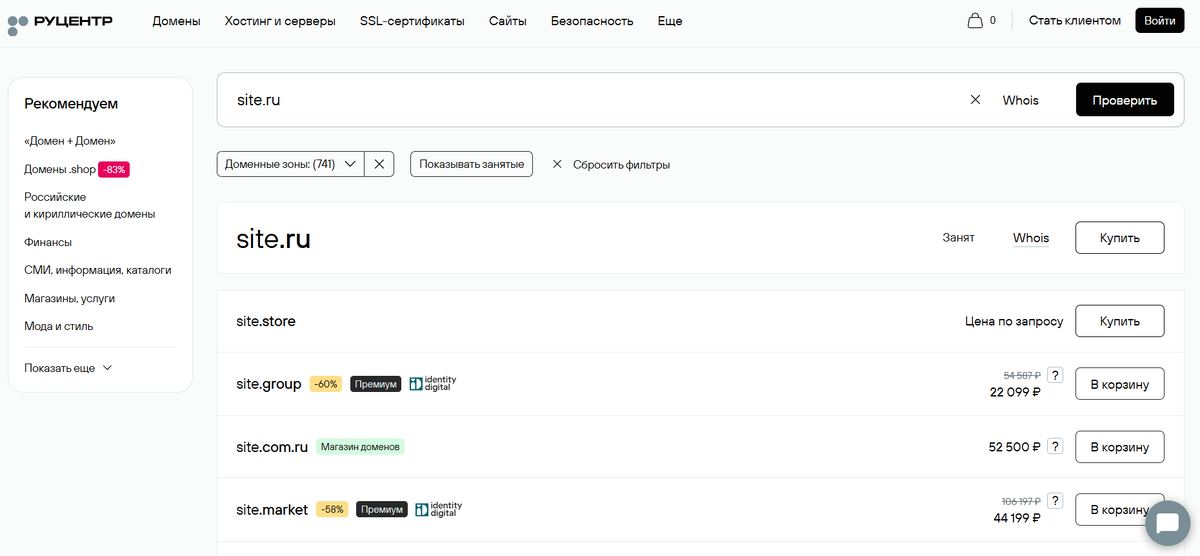The height and width of the screenshot is (556, 1200).
Task: Click Купить for site.ru
Action: click(1120, 238)
